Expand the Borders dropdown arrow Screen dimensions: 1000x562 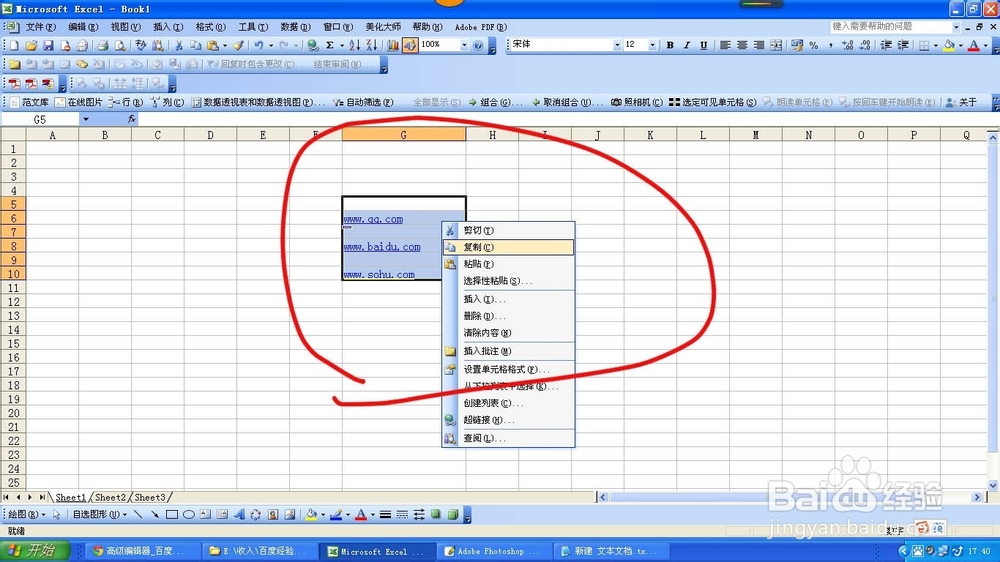pyautogui.click(x=936, y=45)
